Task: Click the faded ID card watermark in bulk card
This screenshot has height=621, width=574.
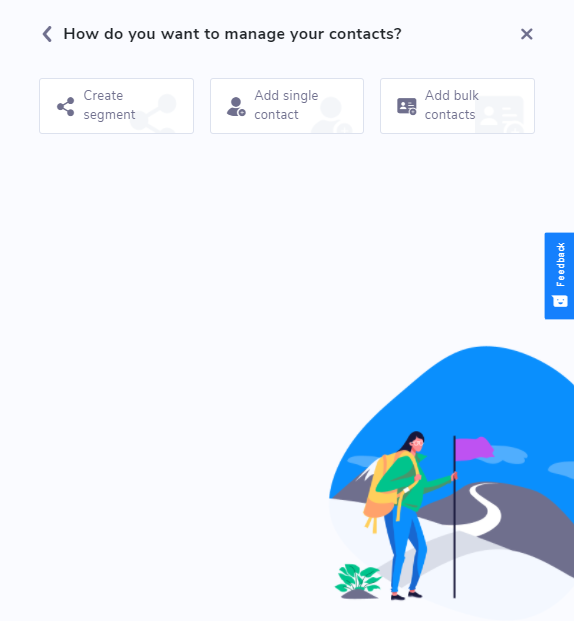Action: (499, 114)
